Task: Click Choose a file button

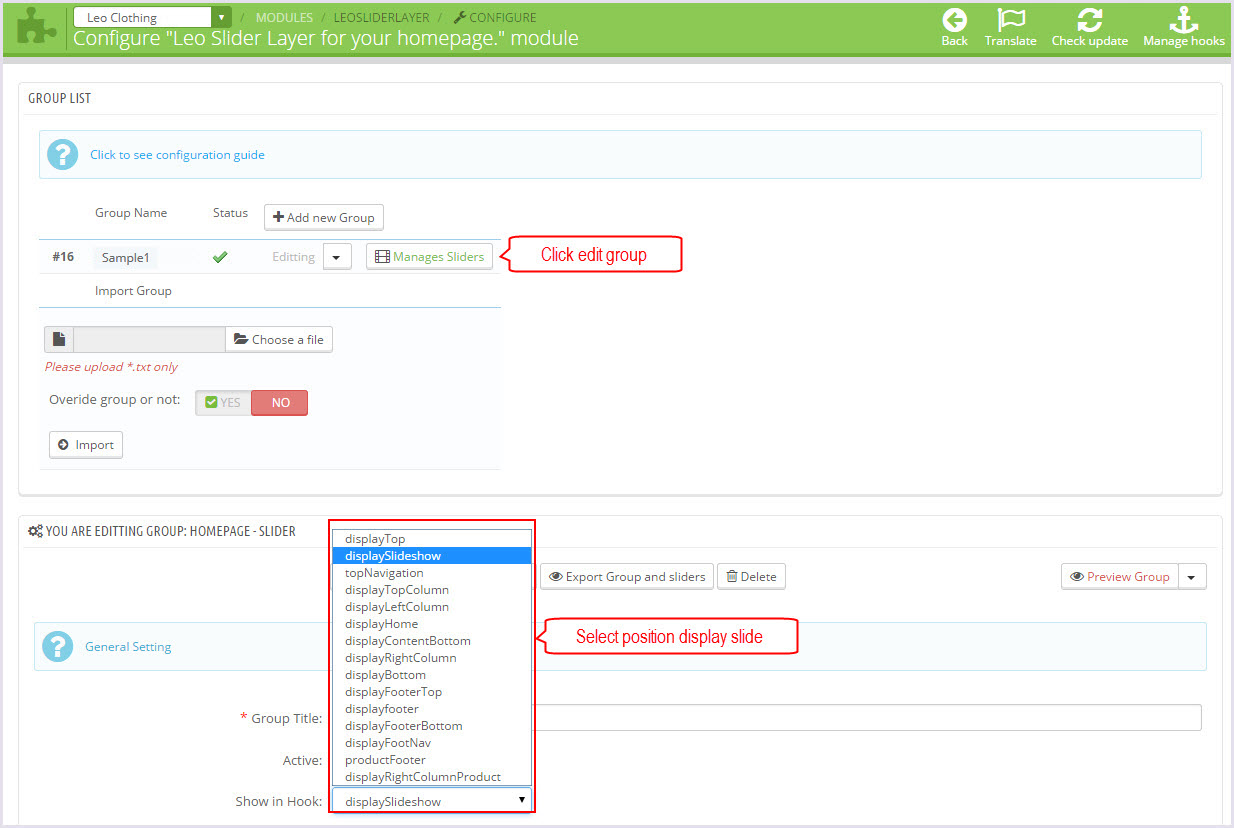Action: tap(279, 340)
